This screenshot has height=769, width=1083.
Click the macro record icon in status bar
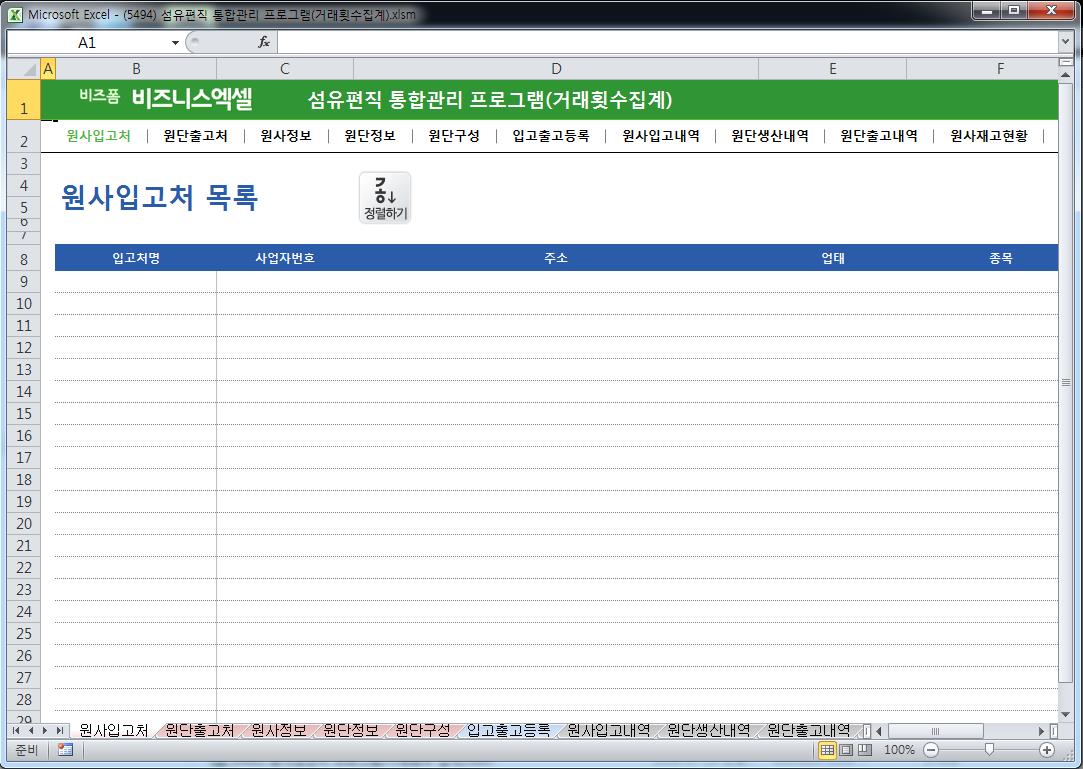[65, 749]
